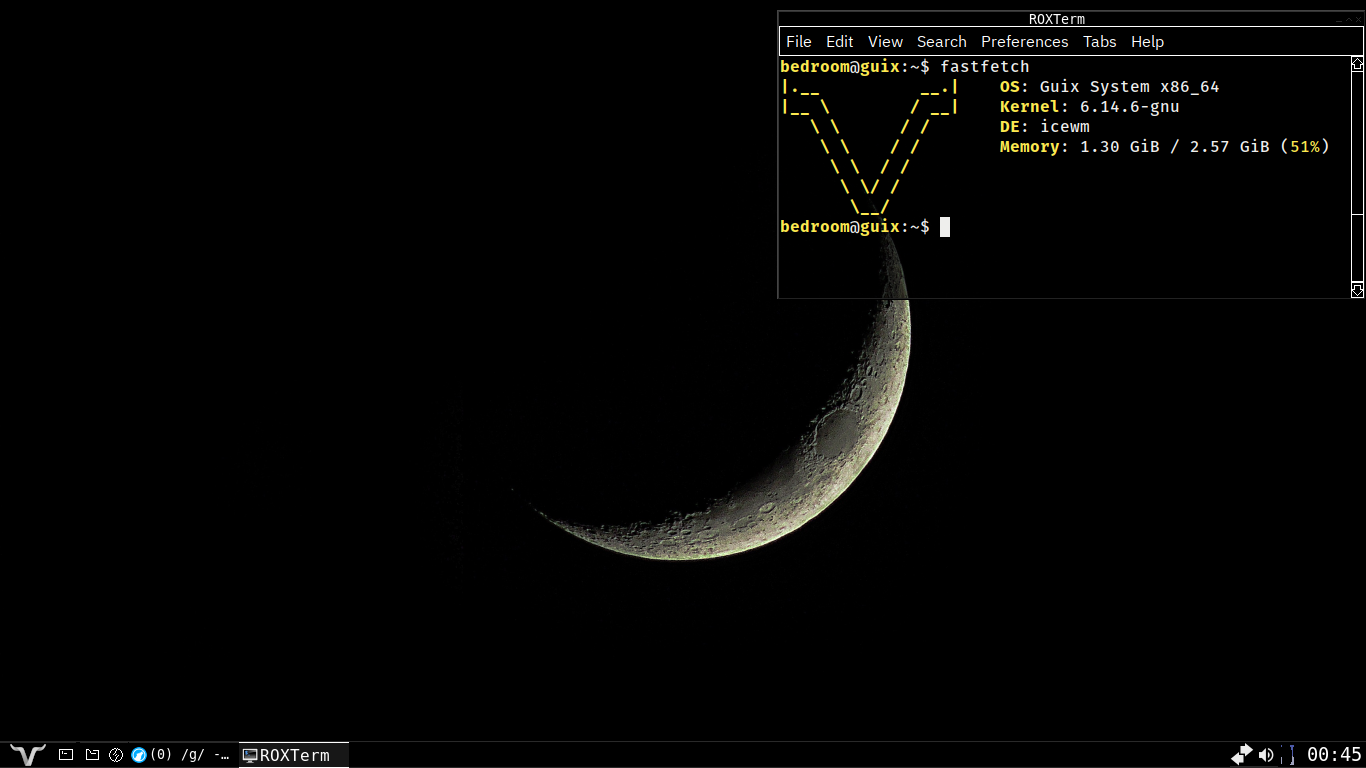Viewport: 1366px width, 768px height.
Task: Click the volume speaker tray icon
Action: tap(1266, 755)
